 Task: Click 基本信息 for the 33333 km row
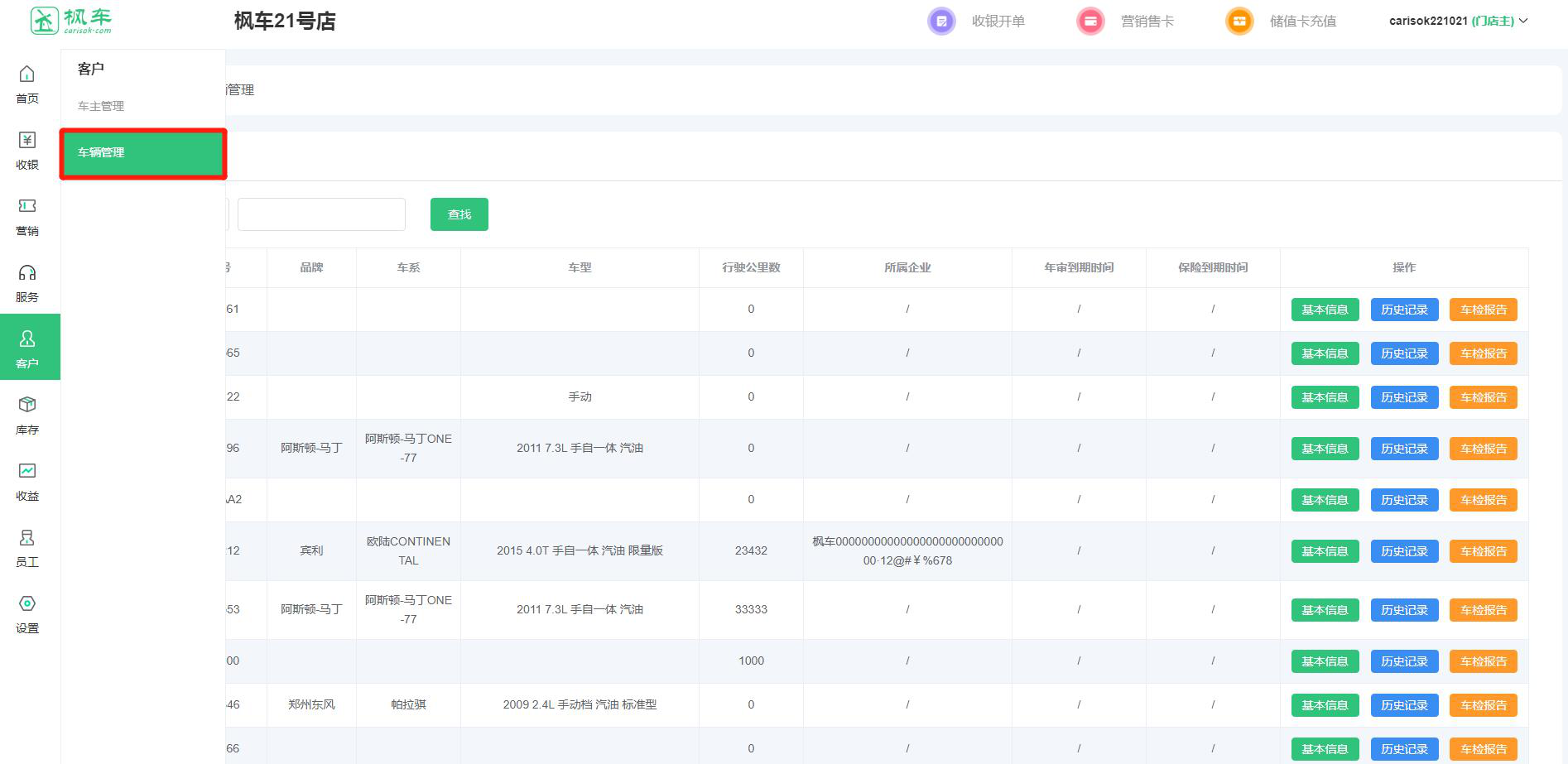click(1325, 610)
